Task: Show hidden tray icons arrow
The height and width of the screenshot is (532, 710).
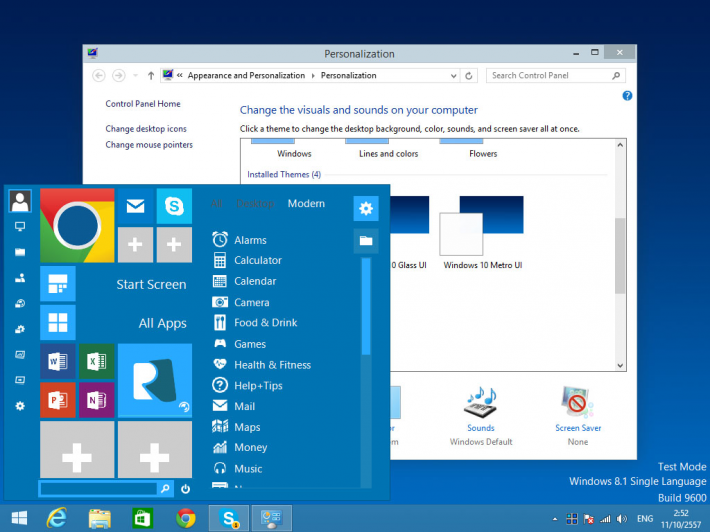Action: coord(555,519)
